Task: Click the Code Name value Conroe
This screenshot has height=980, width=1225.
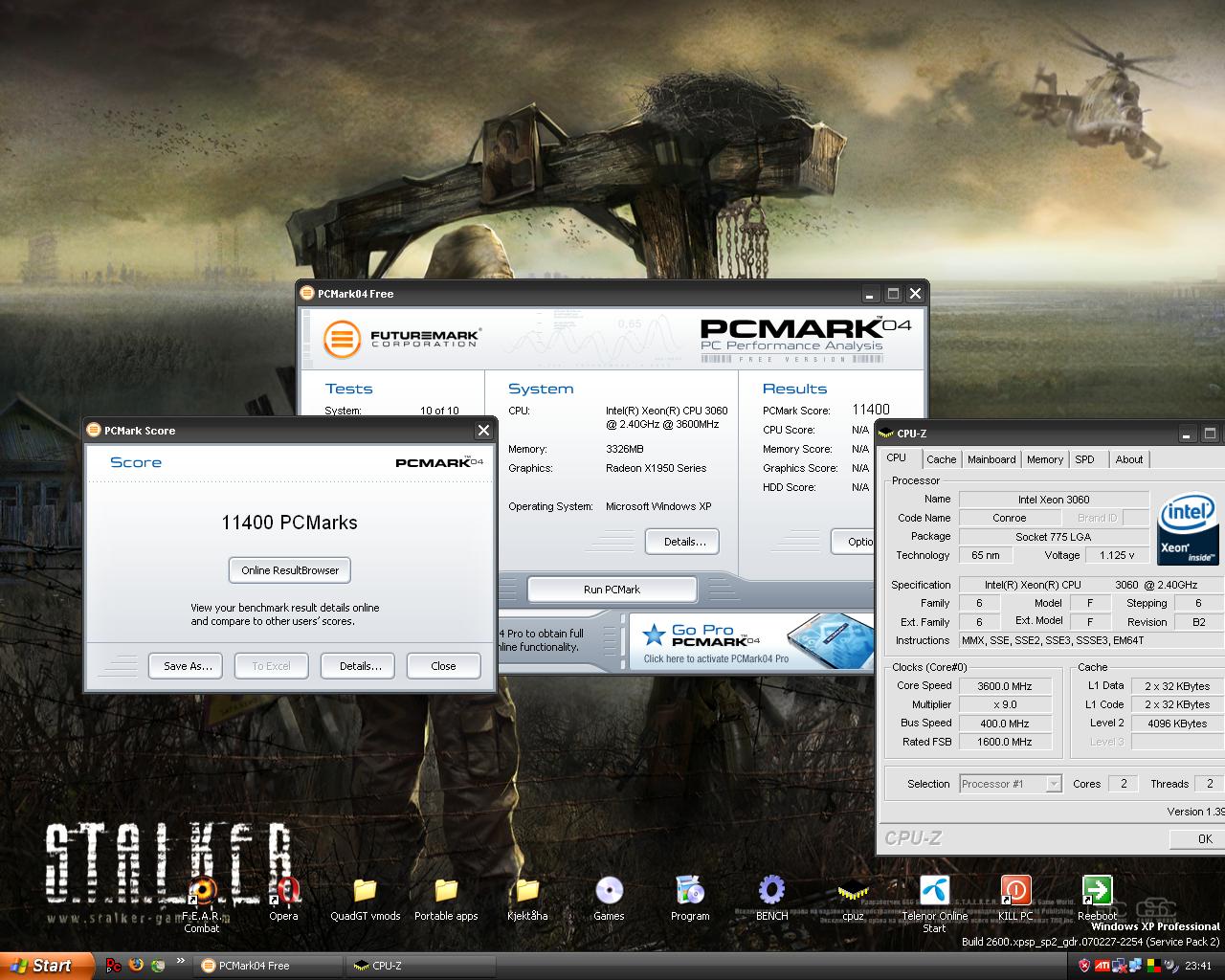Action: [1009, 518]
